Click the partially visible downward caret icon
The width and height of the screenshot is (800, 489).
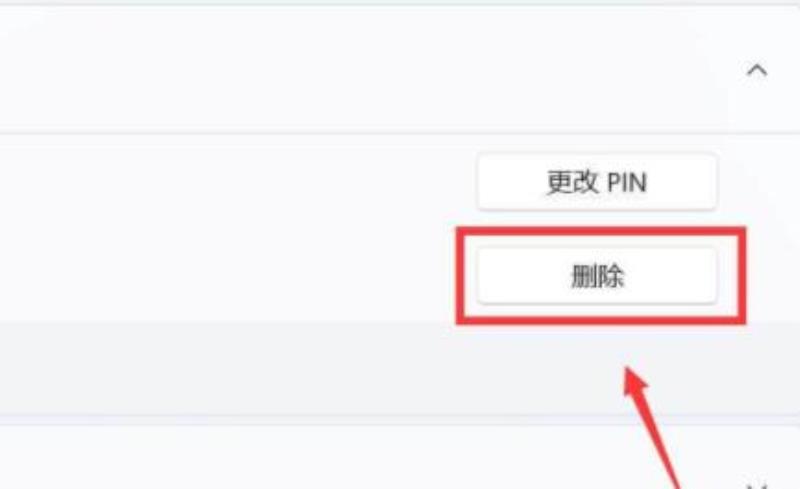pos(757,485)
